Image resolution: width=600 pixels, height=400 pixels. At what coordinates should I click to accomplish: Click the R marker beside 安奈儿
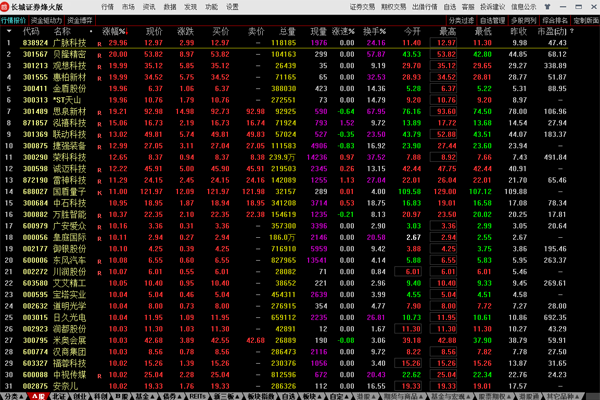coord(100,385)
